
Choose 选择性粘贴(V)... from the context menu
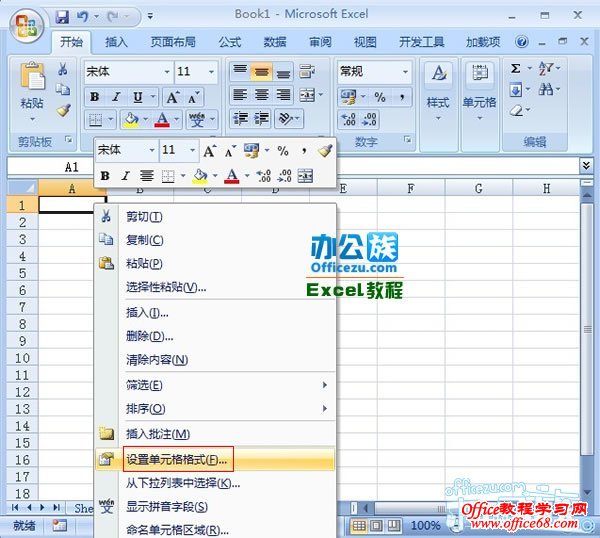tap(215, 287)
